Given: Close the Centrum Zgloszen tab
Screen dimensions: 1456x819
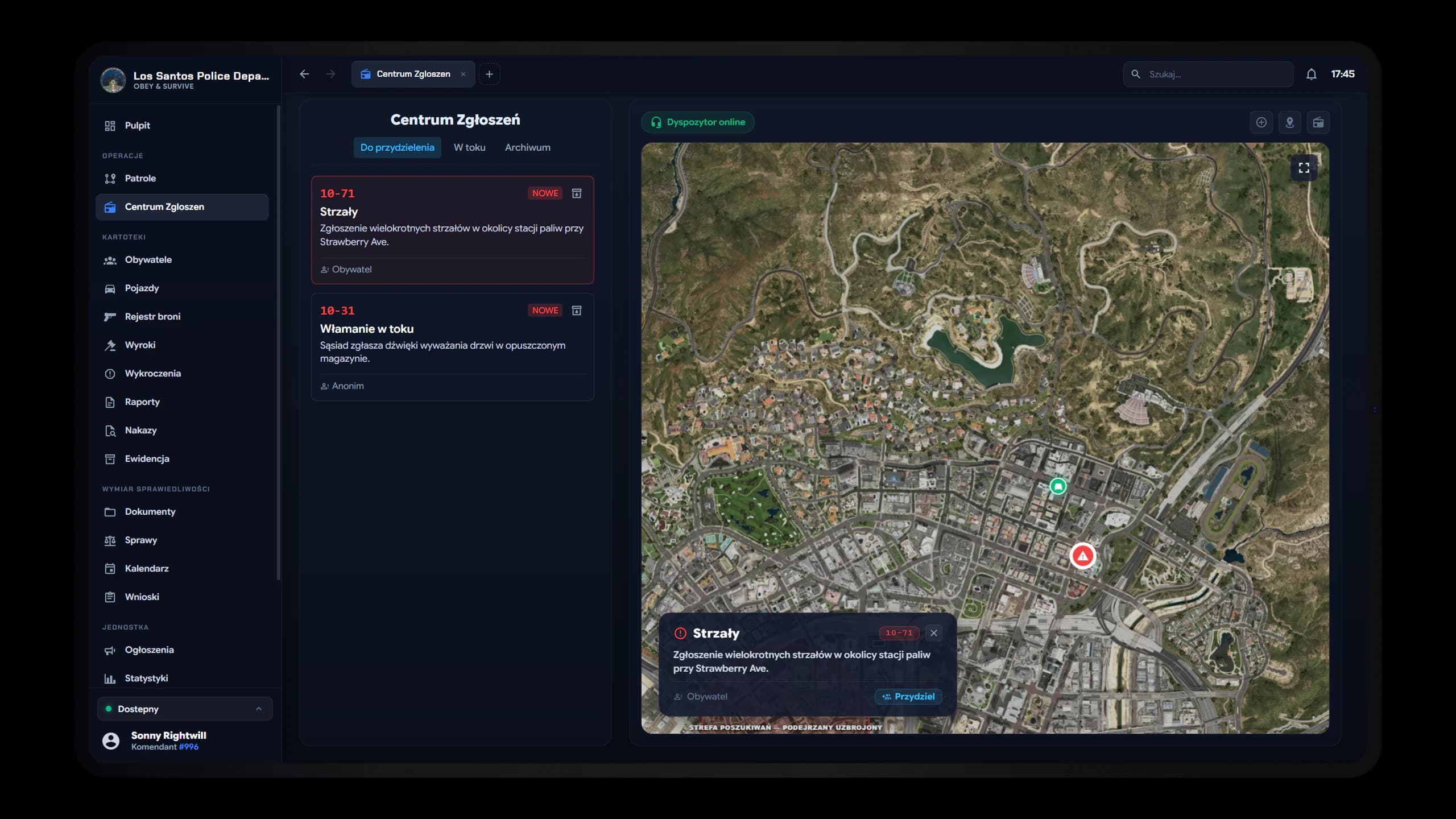Looking at the screenshot, I should (x=463, y=74).
